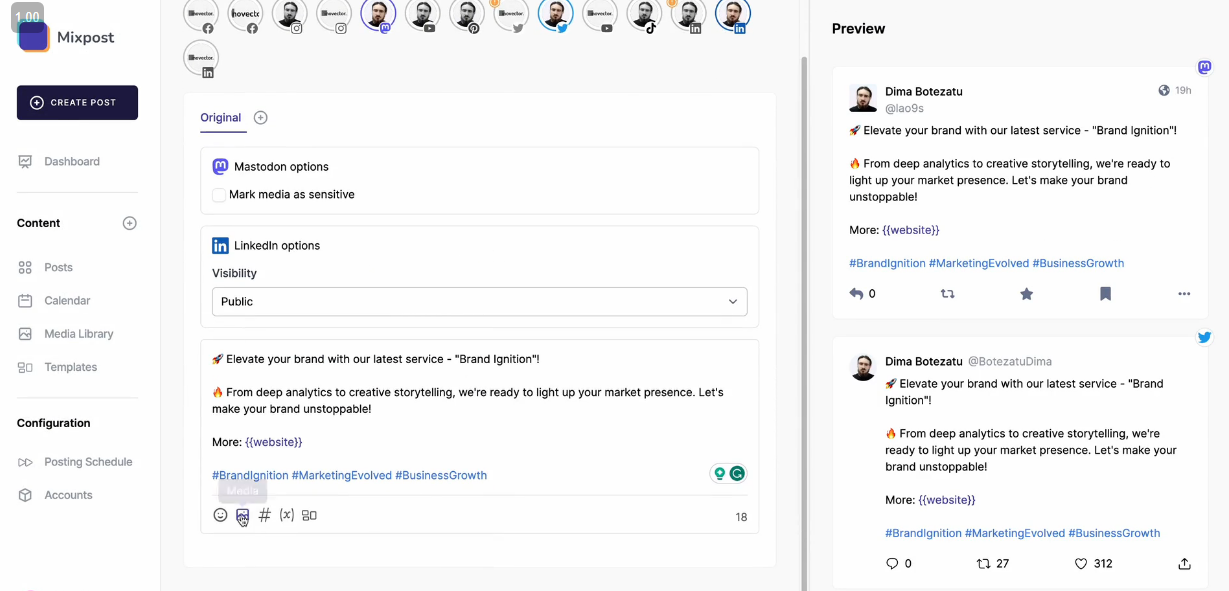Open the variables {x} icon
This screenshot has height=591, width=1229.
coord(287,515)
